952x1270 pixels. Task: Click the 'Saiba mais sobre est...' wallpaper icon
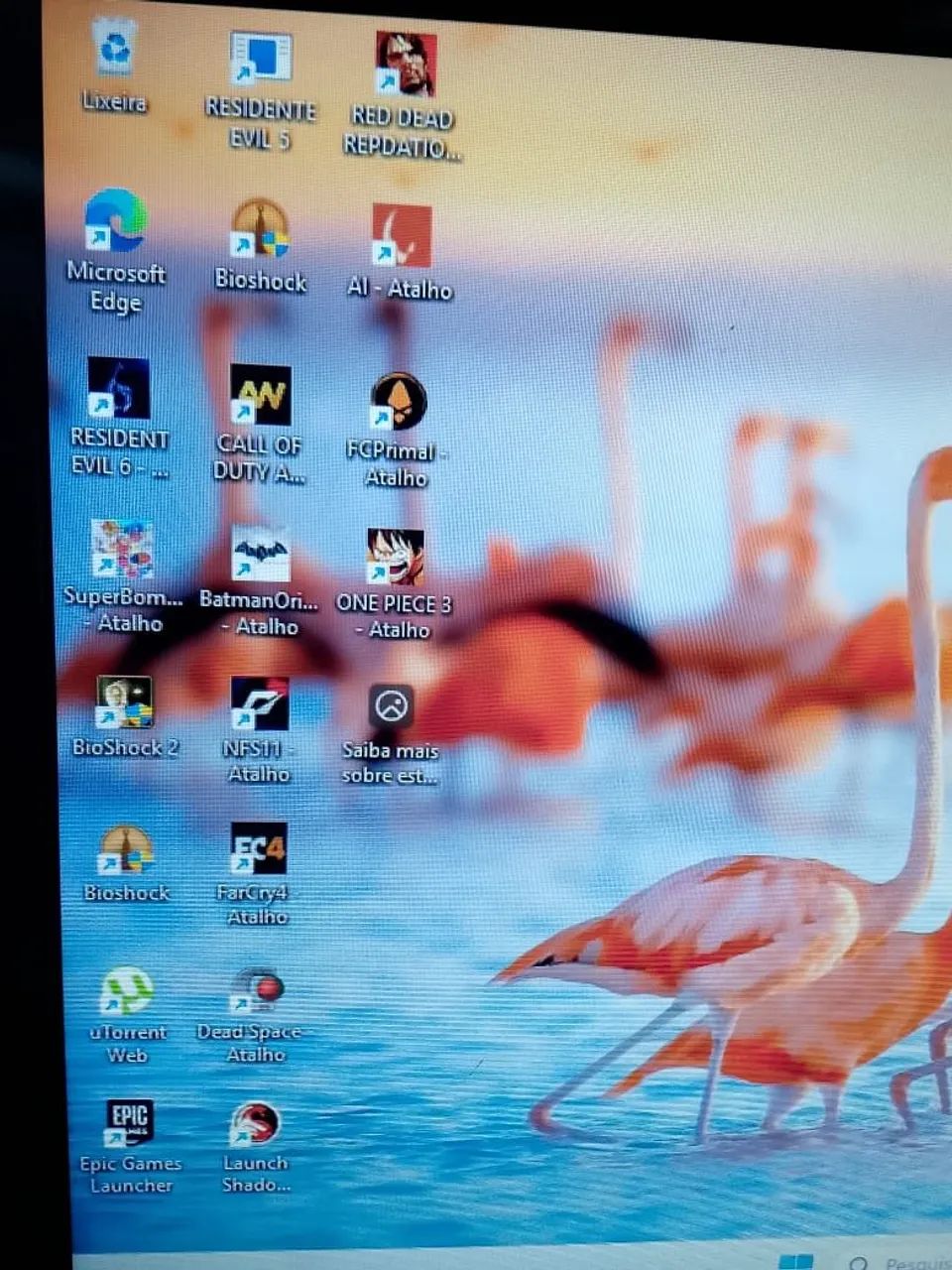coord(391,707)
